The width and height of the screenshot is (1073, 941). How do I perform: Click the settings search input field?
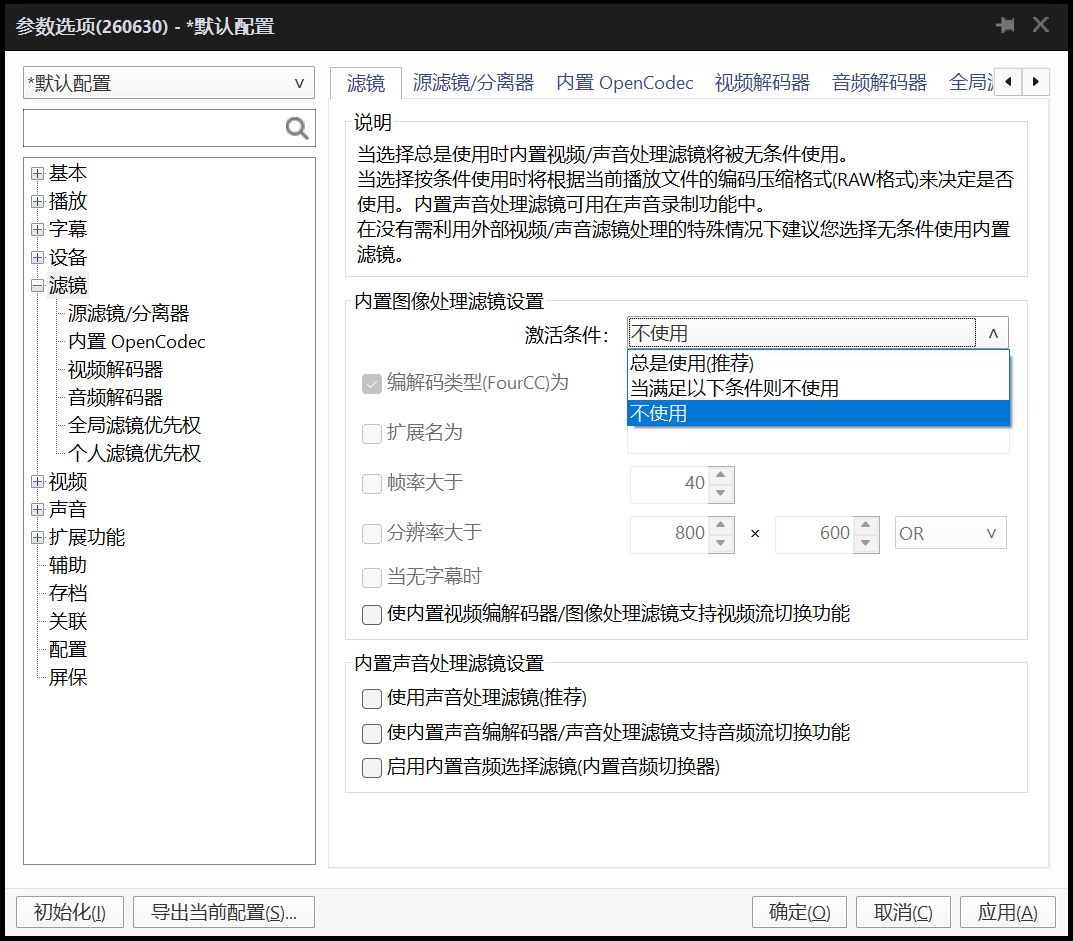coord(154,128)
